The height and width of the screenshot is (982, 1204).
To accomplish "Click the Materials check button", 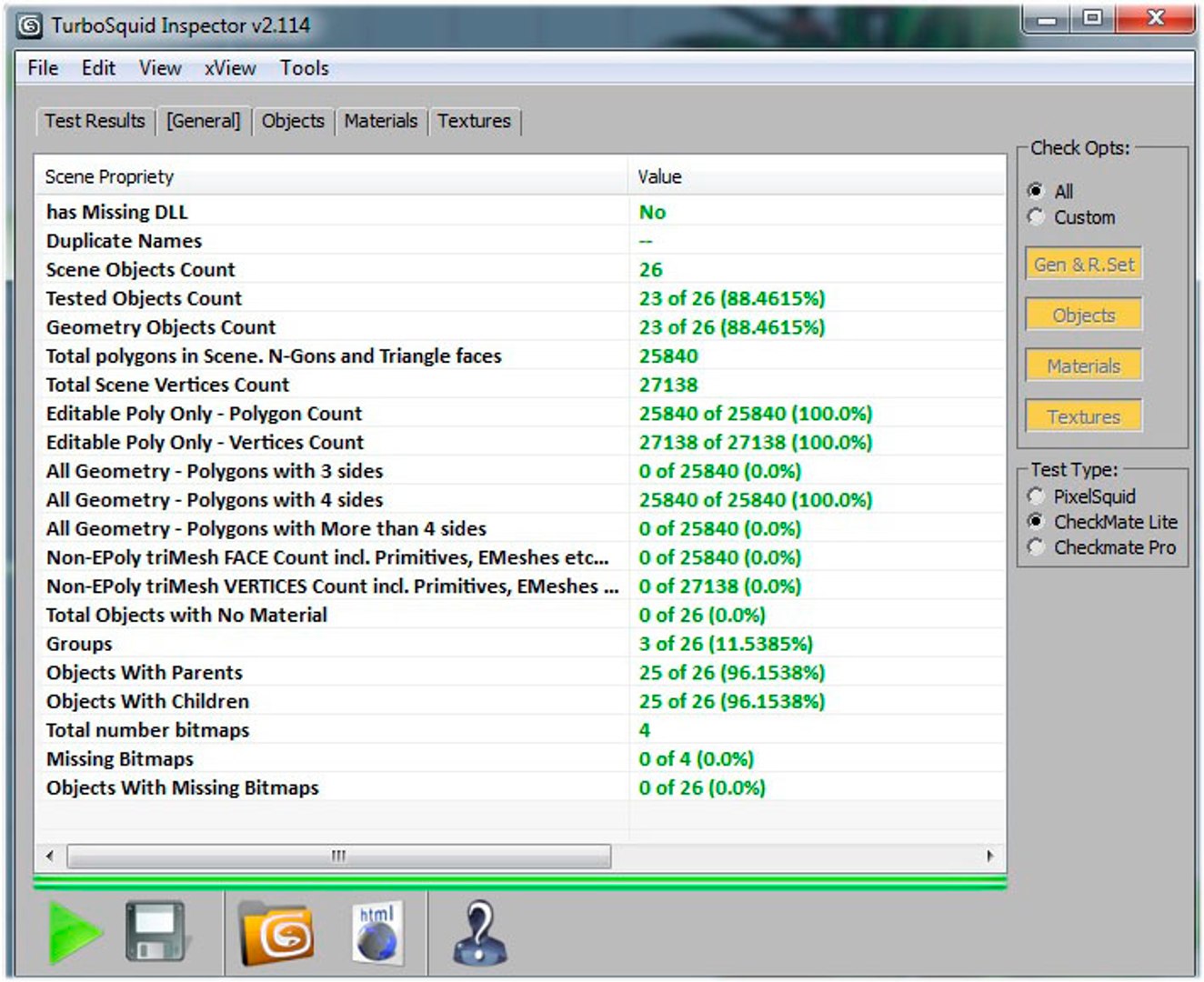I will (x=1084, y=366).
